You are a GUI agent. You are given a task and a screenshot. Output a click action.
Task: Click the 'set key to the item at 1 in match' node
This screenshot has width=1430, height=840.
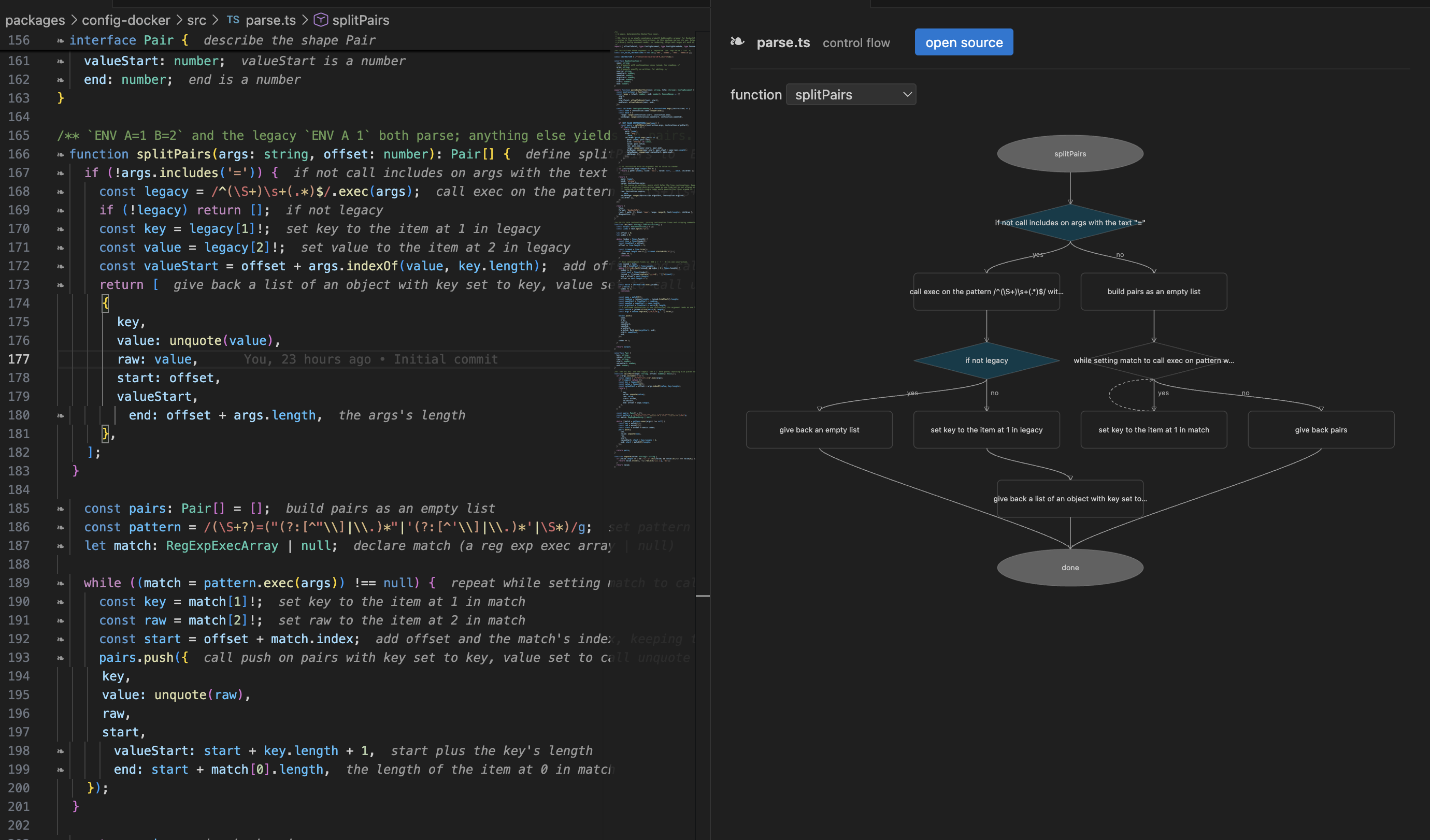click(x=1154, y=430)
